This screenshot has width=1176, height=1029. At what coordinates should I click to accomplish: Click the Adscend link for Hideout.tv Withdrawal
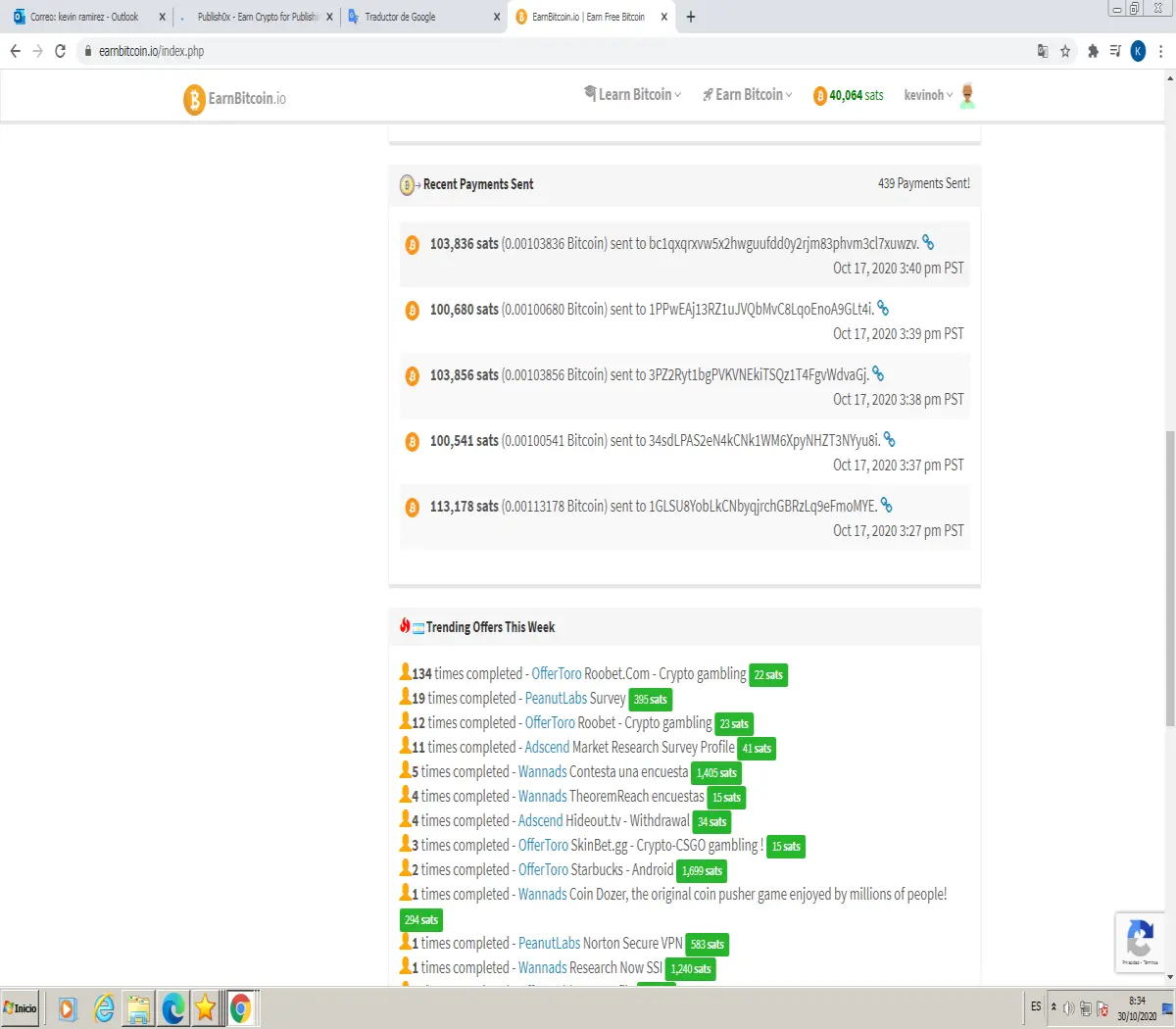tap(540, 820)
